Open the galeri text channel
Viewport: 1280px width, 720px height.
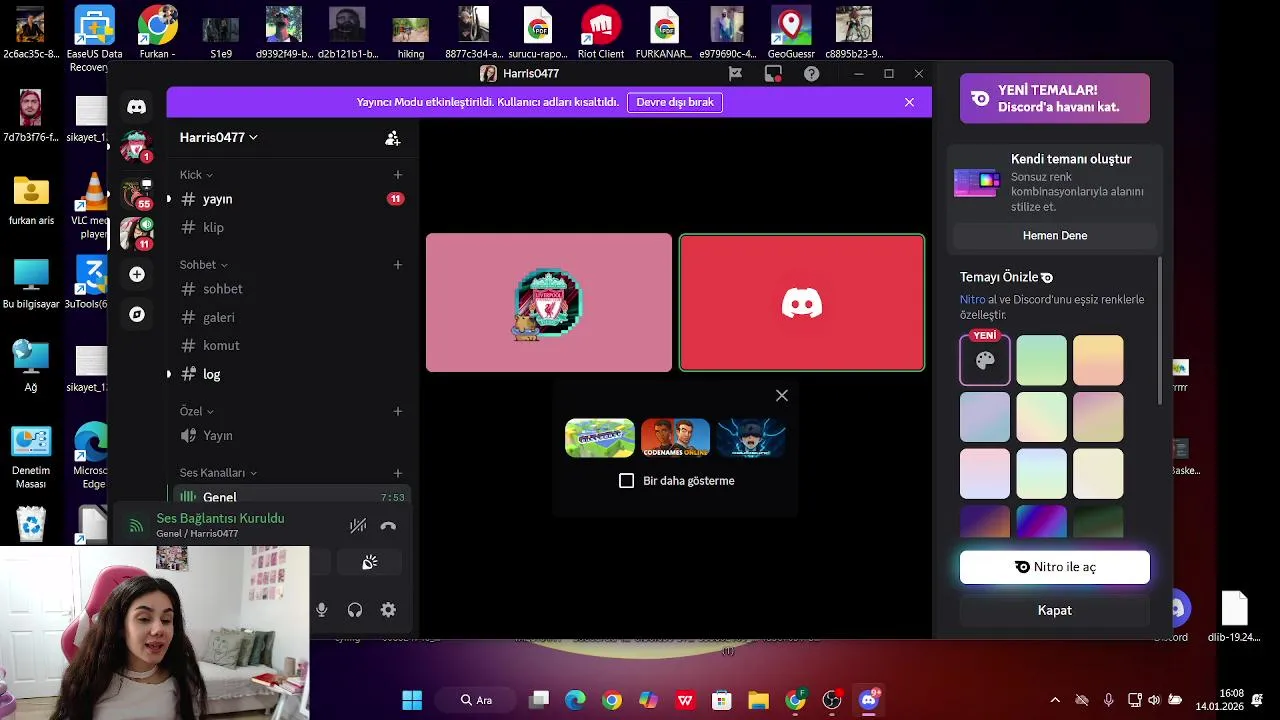(x=290, y=317)
